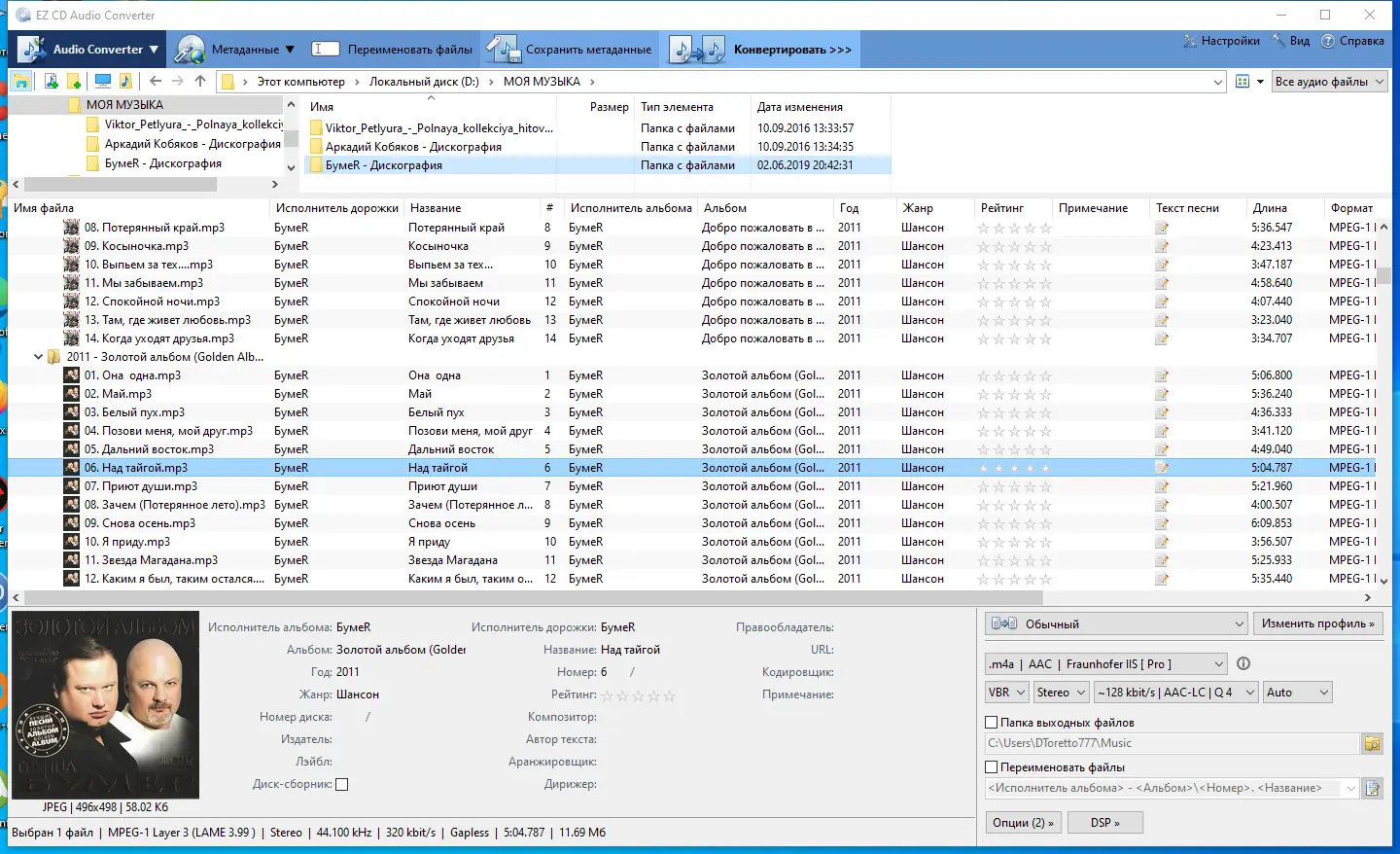Open the VBR mode dropdown

[1007, 693]
